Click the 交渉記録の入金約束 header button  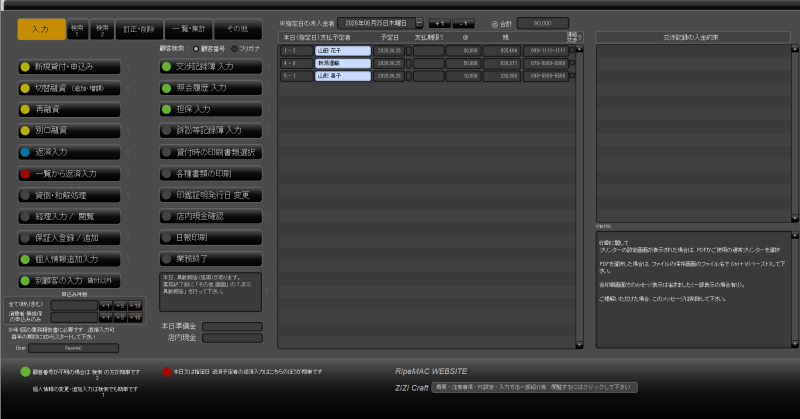693,37
